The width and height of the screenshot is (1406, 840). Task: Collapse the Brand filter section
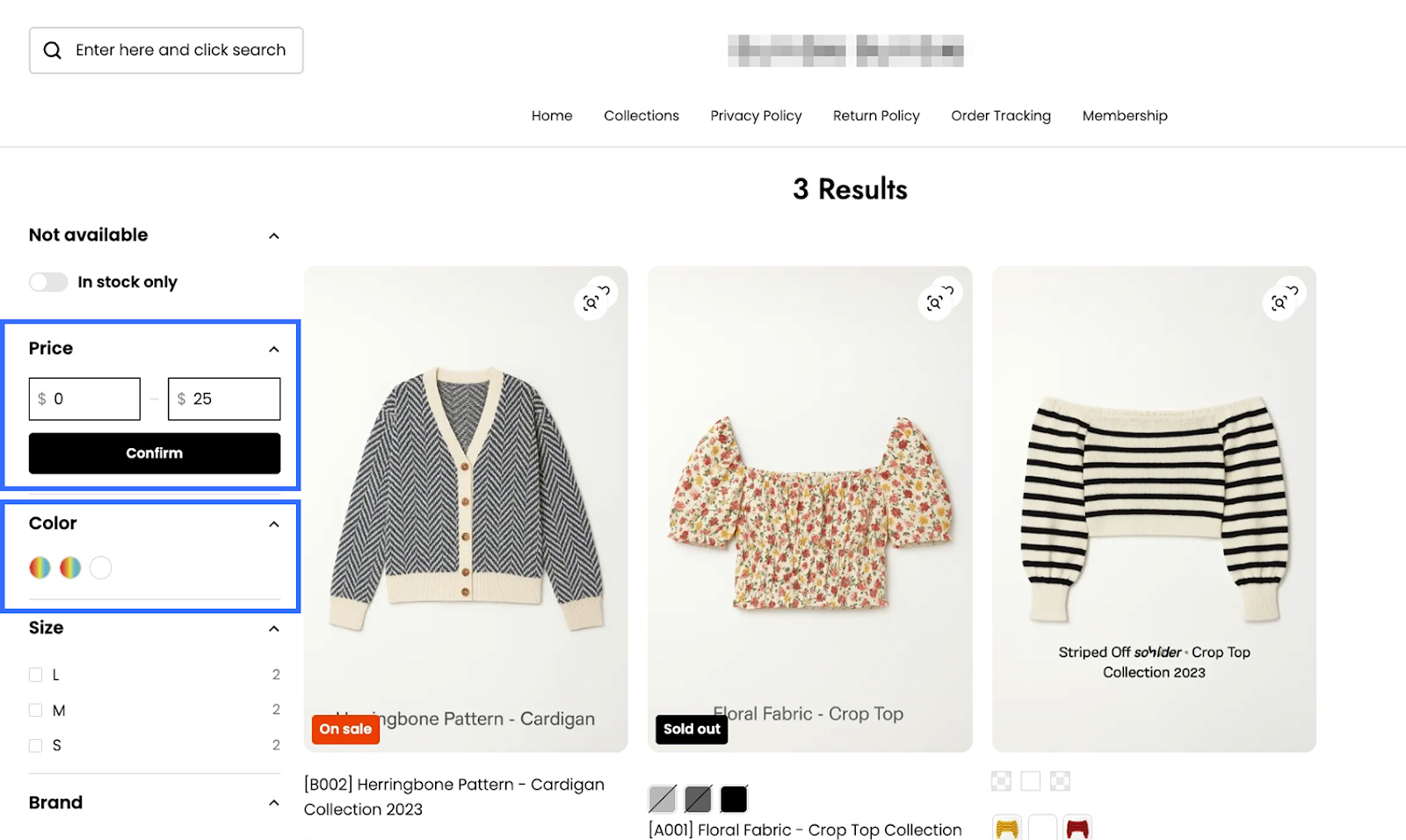point(274,803)
